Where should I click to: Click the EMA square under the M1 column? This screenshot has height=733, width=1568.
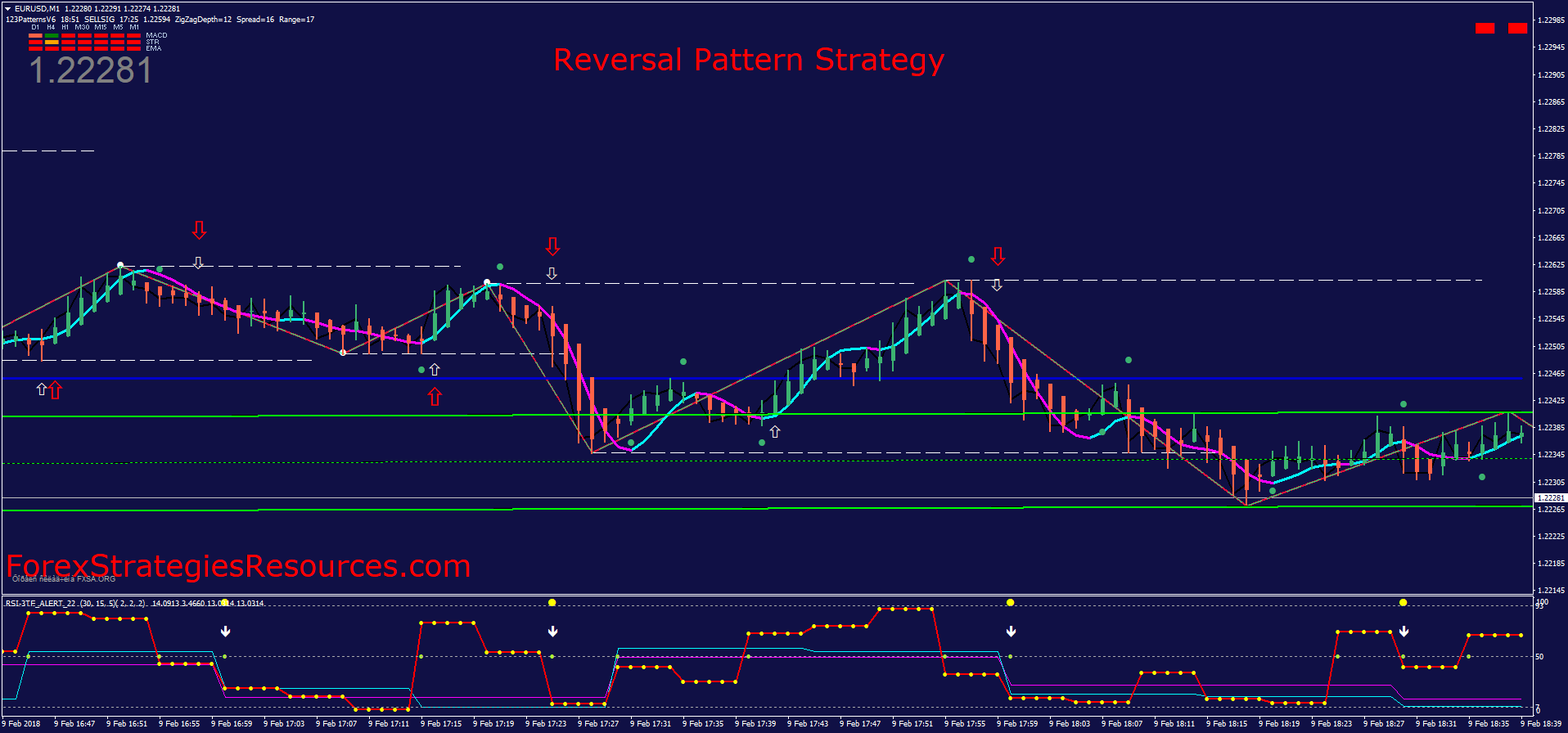click(133, 49)
